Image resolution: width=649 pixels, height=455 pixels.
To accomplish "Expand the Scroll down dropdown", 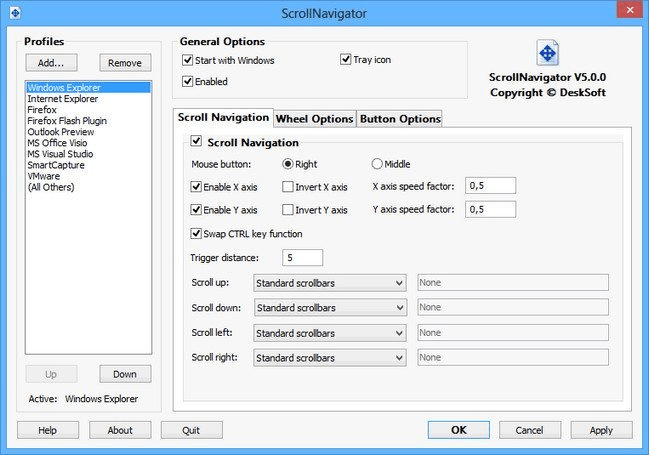I will pyautogui.click(x=330, y=307).
